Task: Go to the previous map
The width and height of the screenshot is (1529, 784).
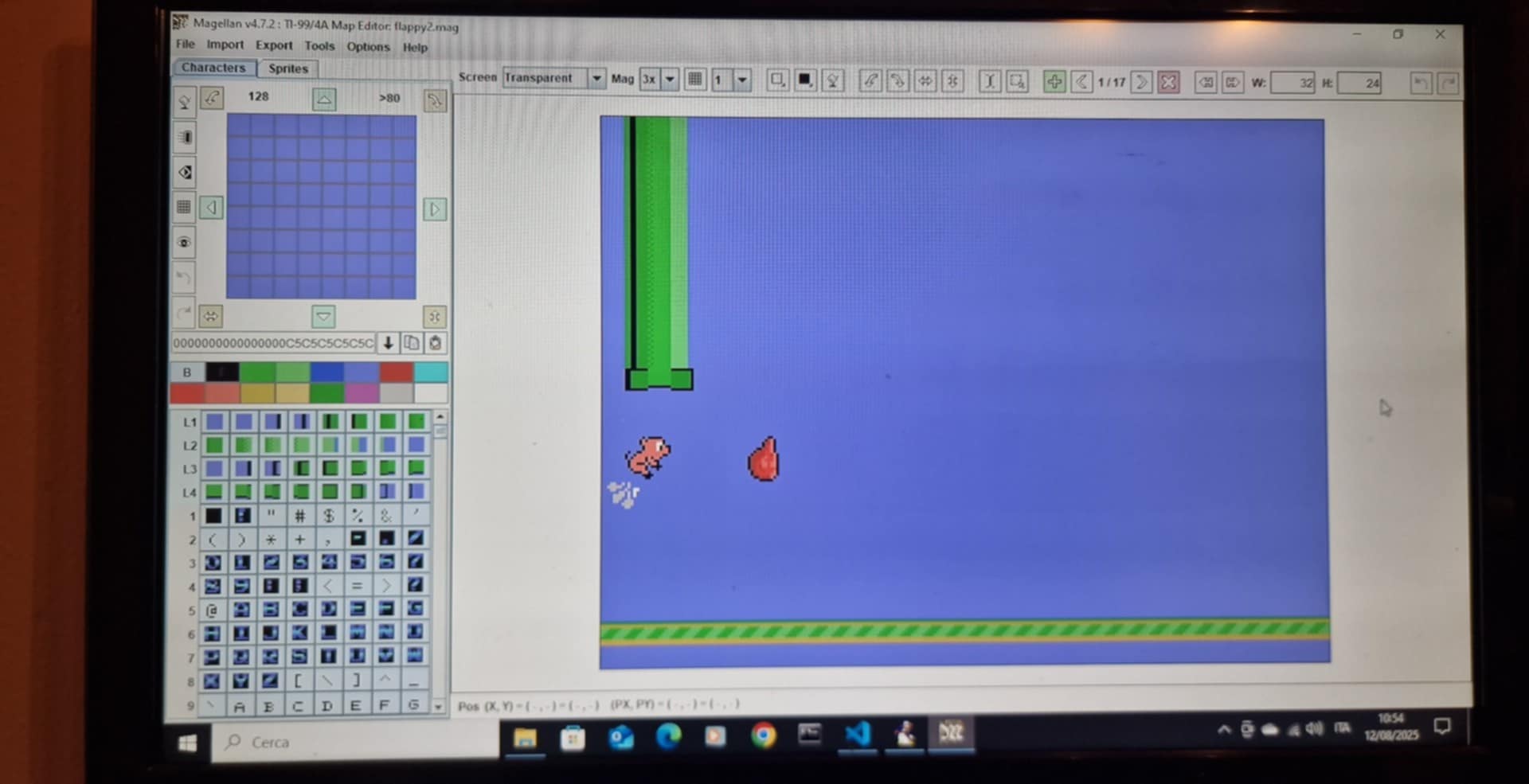Action: click(1081, 82)
